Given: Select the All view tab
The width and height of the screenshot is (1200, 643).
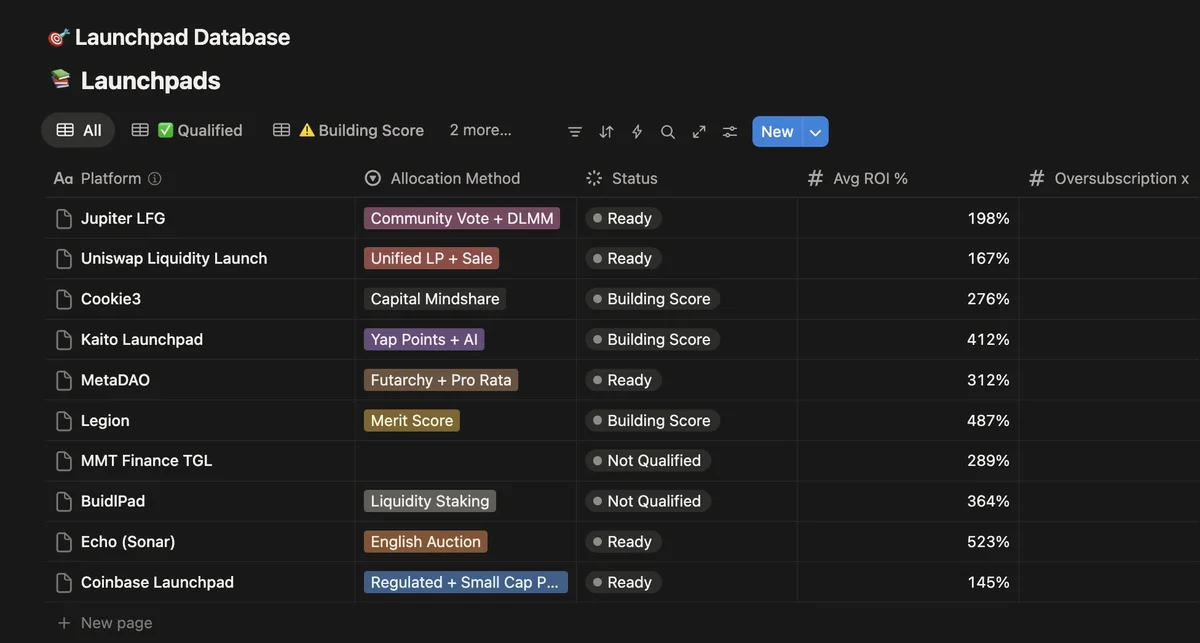Looking at the screenshot, I should tap(79, 130).
